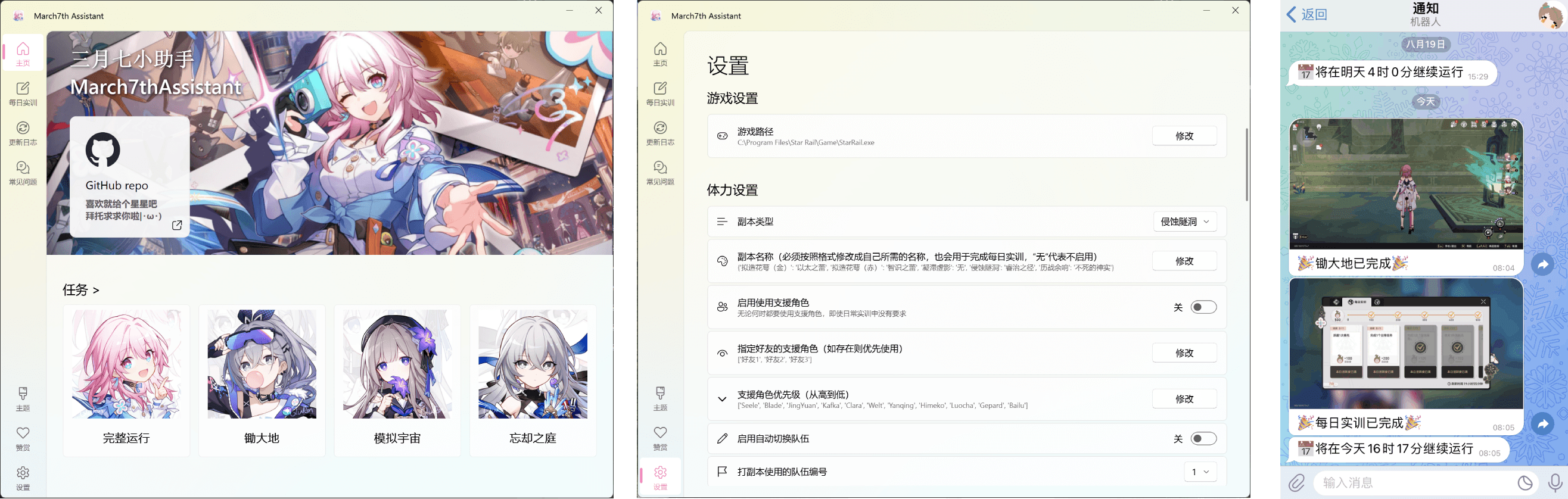Start the 模拟宇宙 task card
This screenshot has width=1568, height=499.
click(x=397, y=381)
